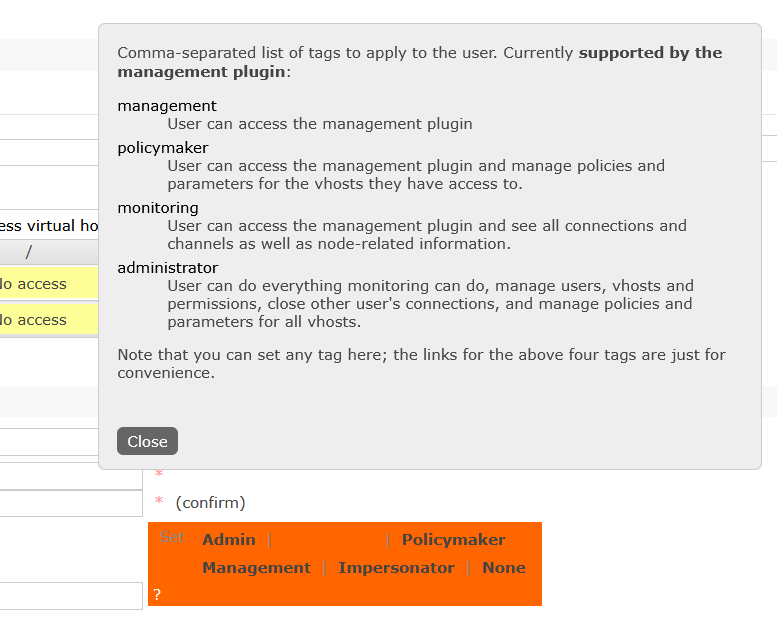Focus the tags input beside the question mark

tap(71, 596)
